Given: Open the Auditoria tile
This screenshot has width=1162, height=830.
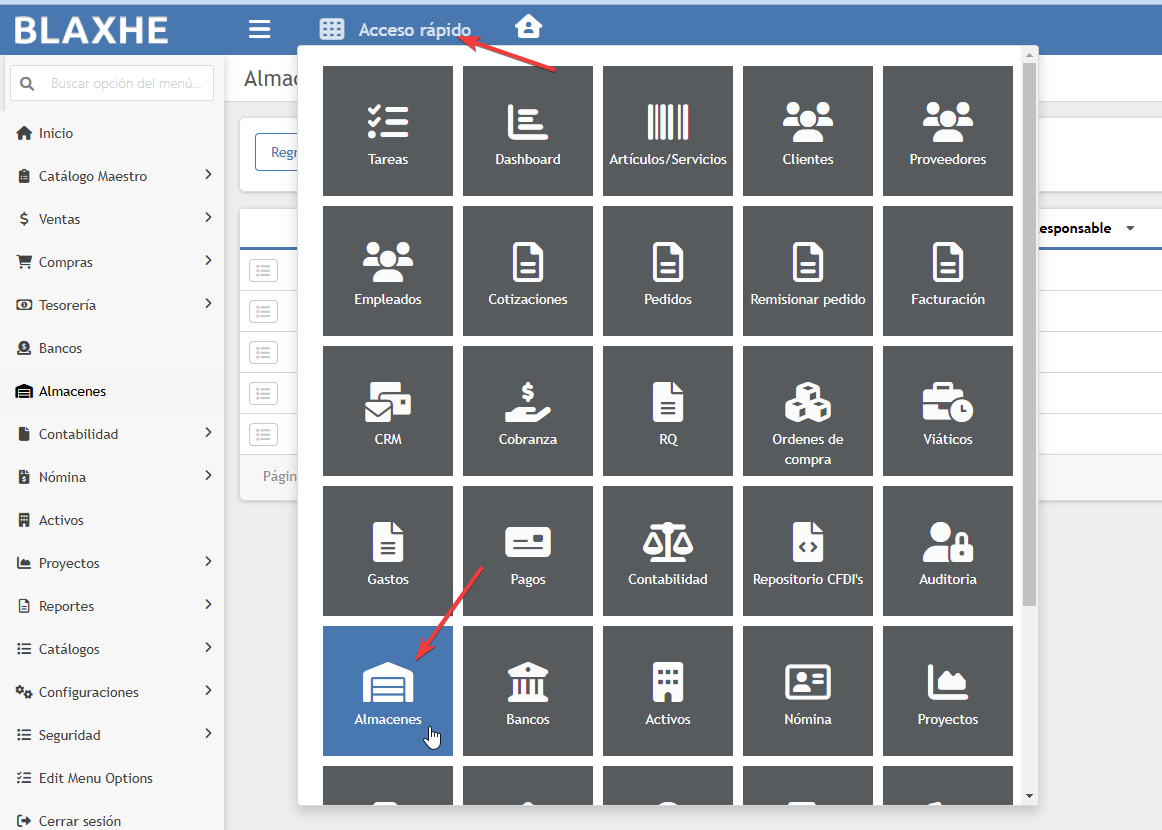Looking at the screenshot, I should coord(948,551).
